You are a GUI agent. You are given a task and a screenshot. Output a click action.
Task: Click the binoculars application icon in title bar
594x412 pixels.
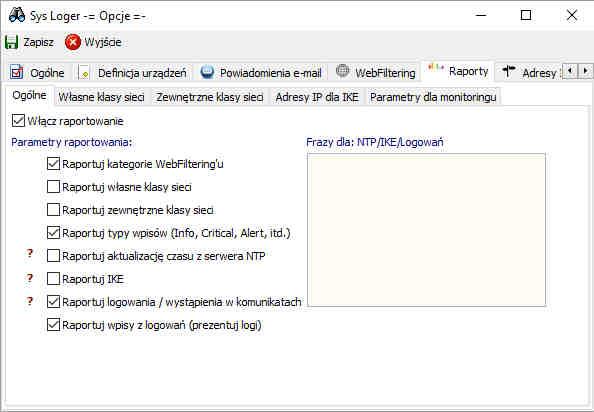[x=17, y=16]
